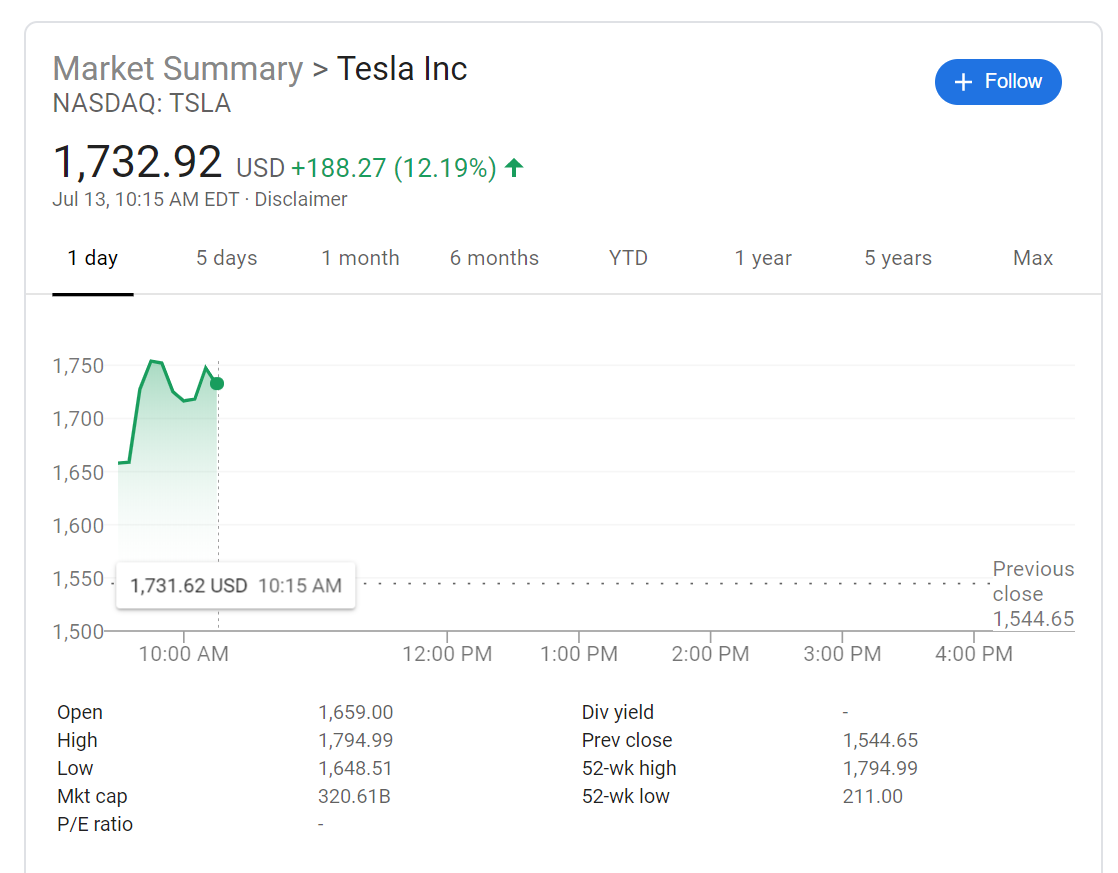Viewport: 1118px width, 873px height.
Task: Switch to the 1 month tab
Action: pyautogui.click(x=360, y=258)
